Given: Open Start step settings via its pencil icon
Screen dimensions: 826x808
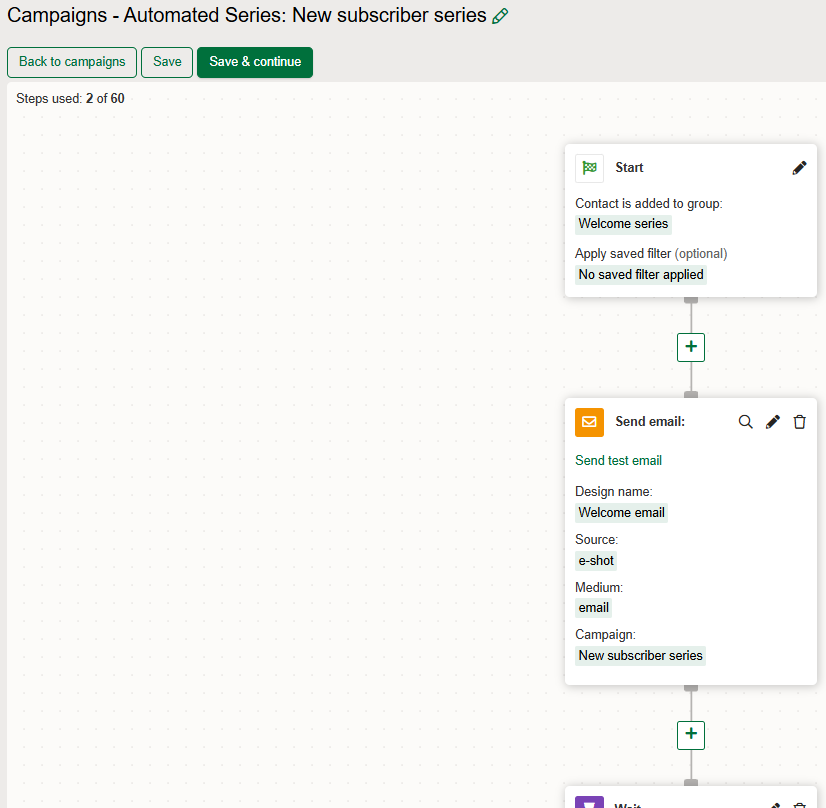Looking at the screenshot, I should coord(799,167).
